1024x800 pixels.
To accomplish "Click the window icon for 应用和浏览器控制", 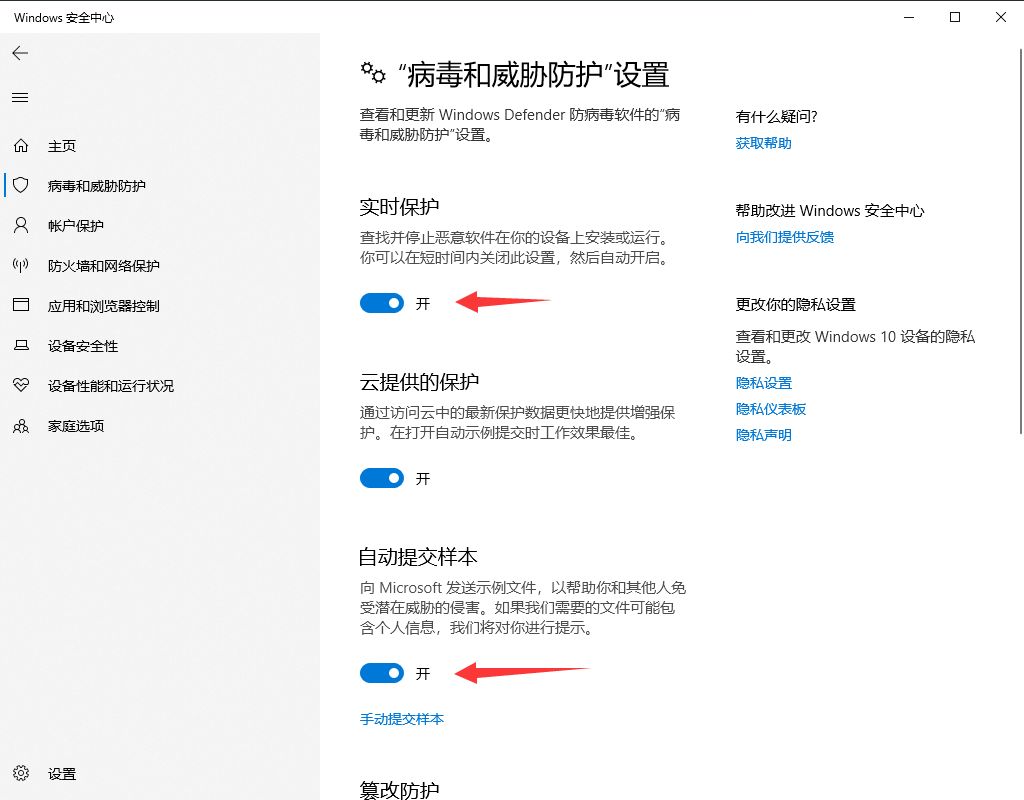I will pos(21,305).
